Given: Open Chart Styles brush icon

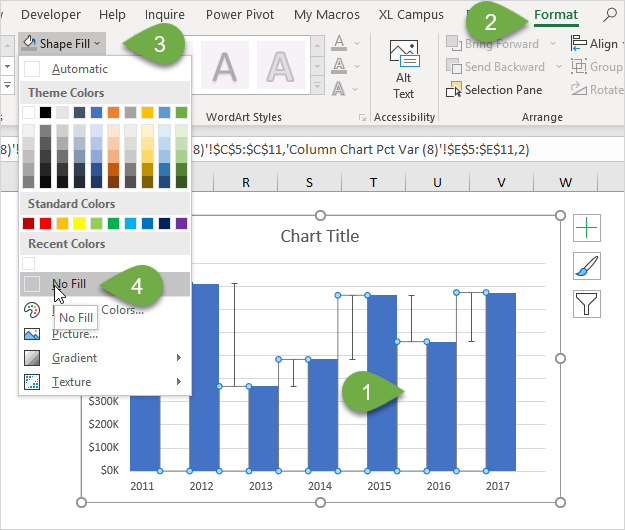Looking at the screenshot, I should tap(587, 266).
